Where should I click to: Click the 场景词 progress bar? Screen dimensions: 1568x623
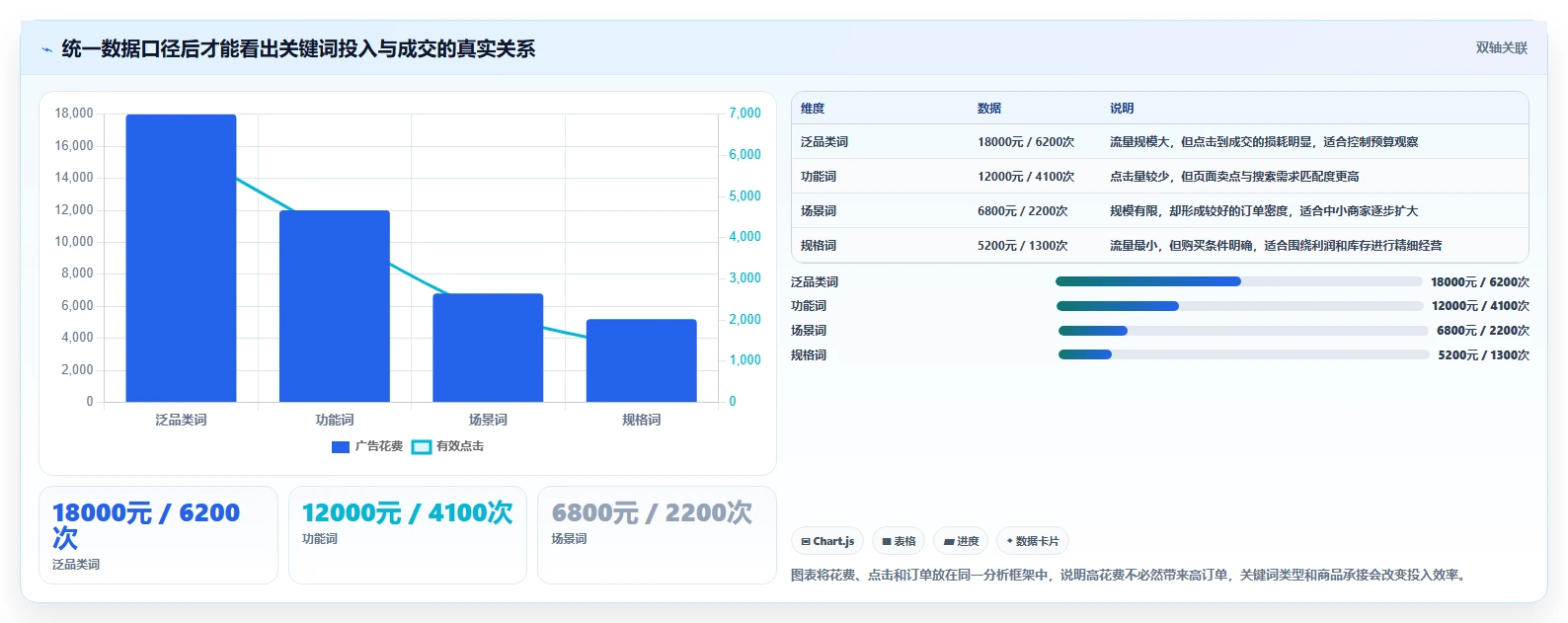point(1243,331)
